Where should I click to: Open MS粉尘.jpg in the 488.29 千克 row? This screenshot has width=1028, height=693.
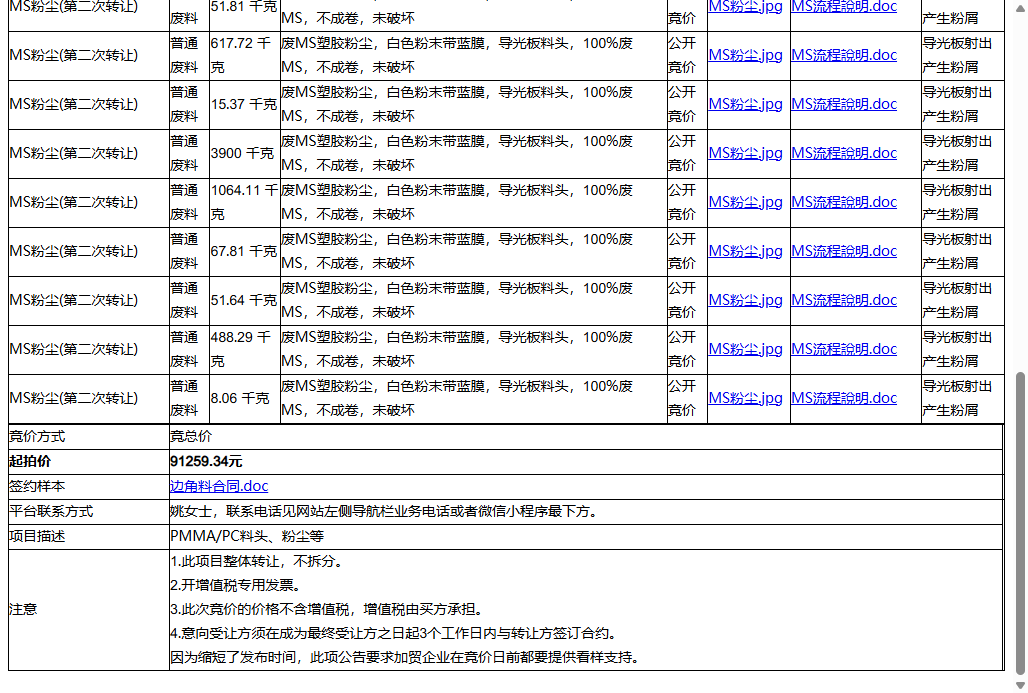click(745, 349)
